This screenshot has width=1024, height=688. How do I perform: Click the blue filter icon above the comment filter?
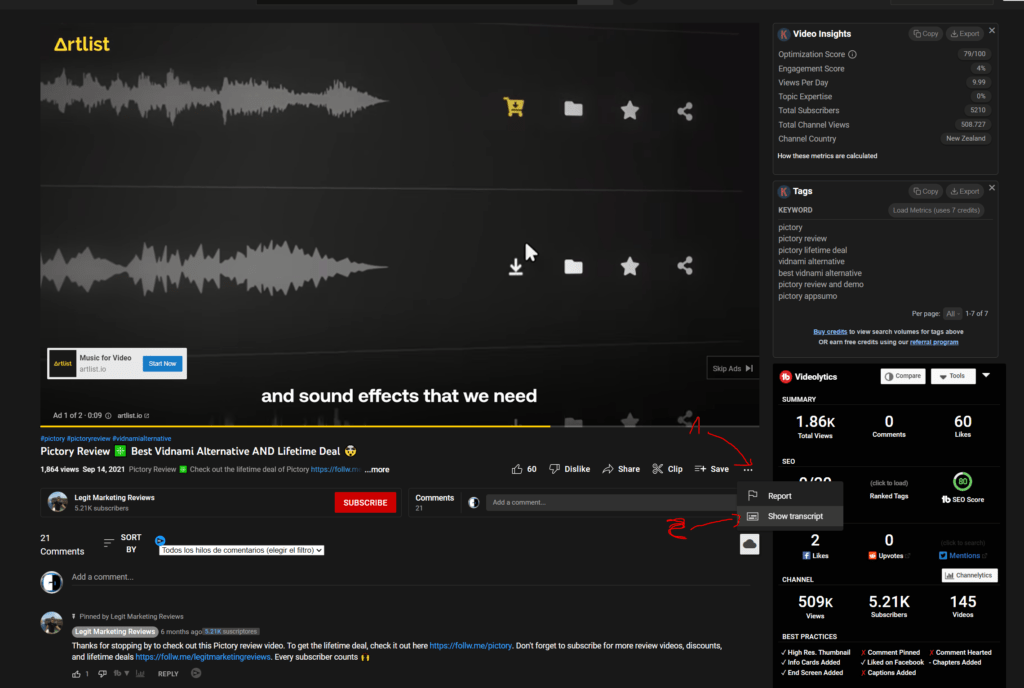pos(160,540)
